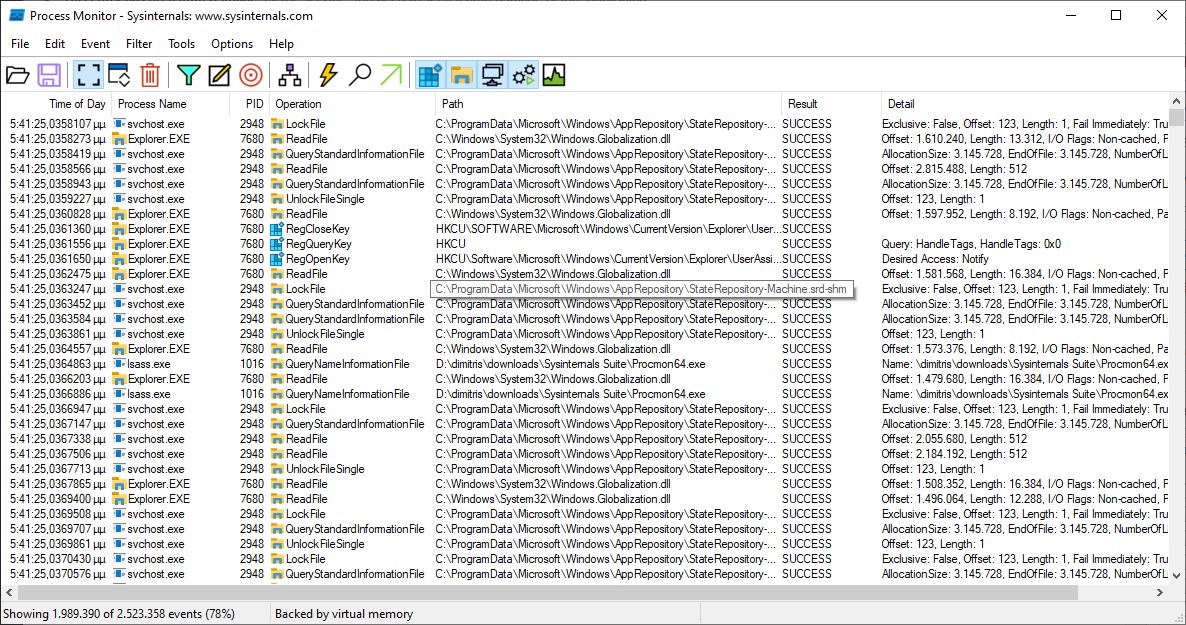The height and width of the screenshot is (625, 1186).
Task: Click the status text Showing 1.989.390 events
Action: [119, 614]
